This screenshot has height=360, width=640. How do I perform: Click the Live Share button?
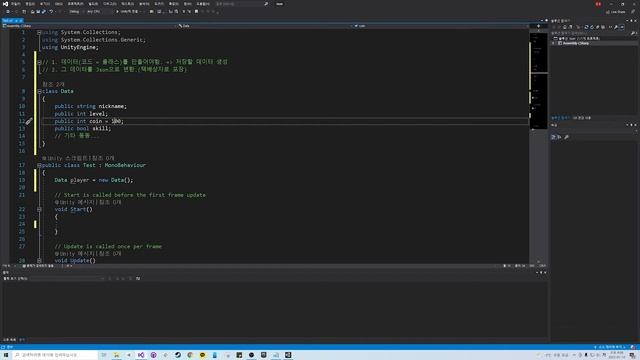[616, 12]
